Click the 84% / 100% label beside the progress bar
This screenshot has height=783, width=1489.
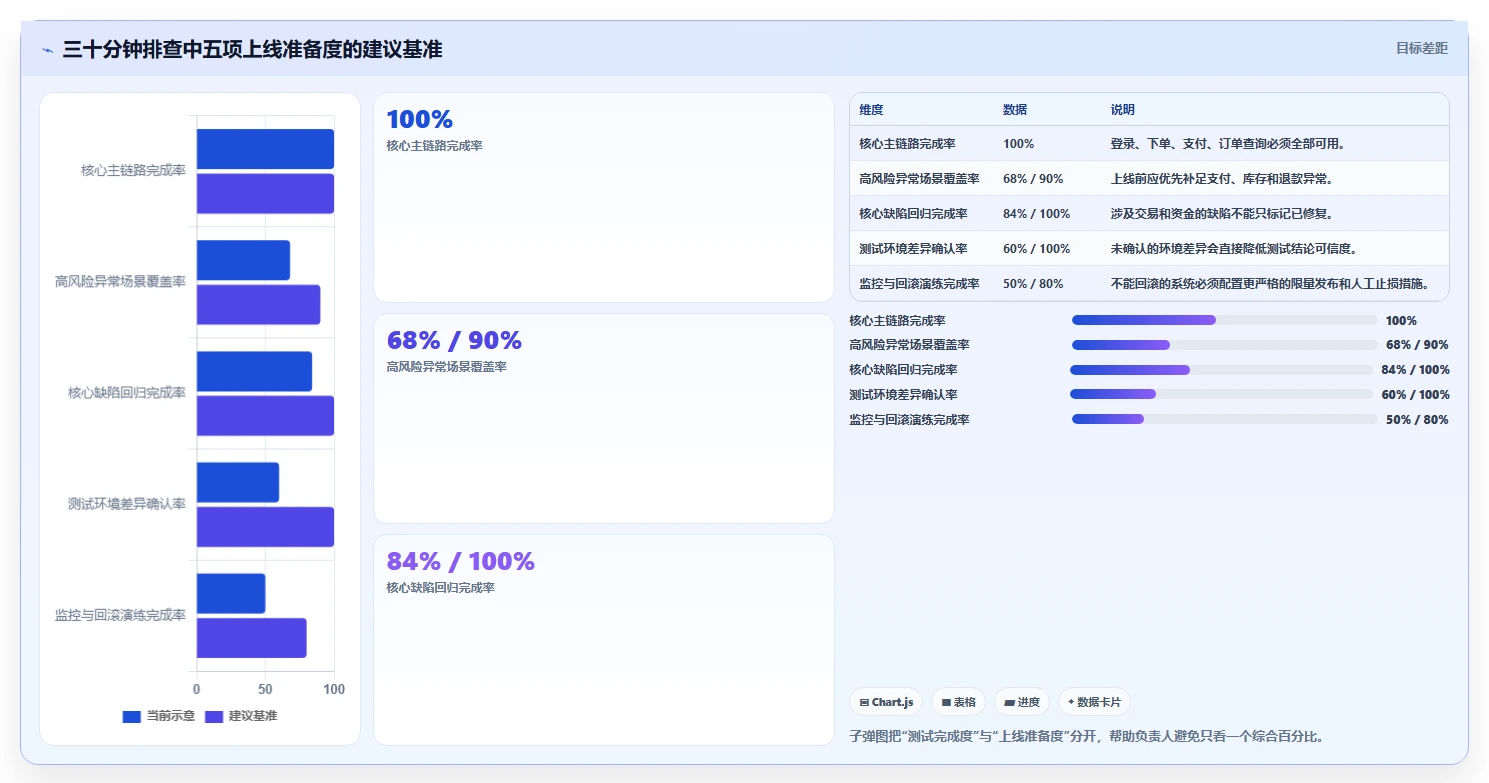pos(1415,370)
